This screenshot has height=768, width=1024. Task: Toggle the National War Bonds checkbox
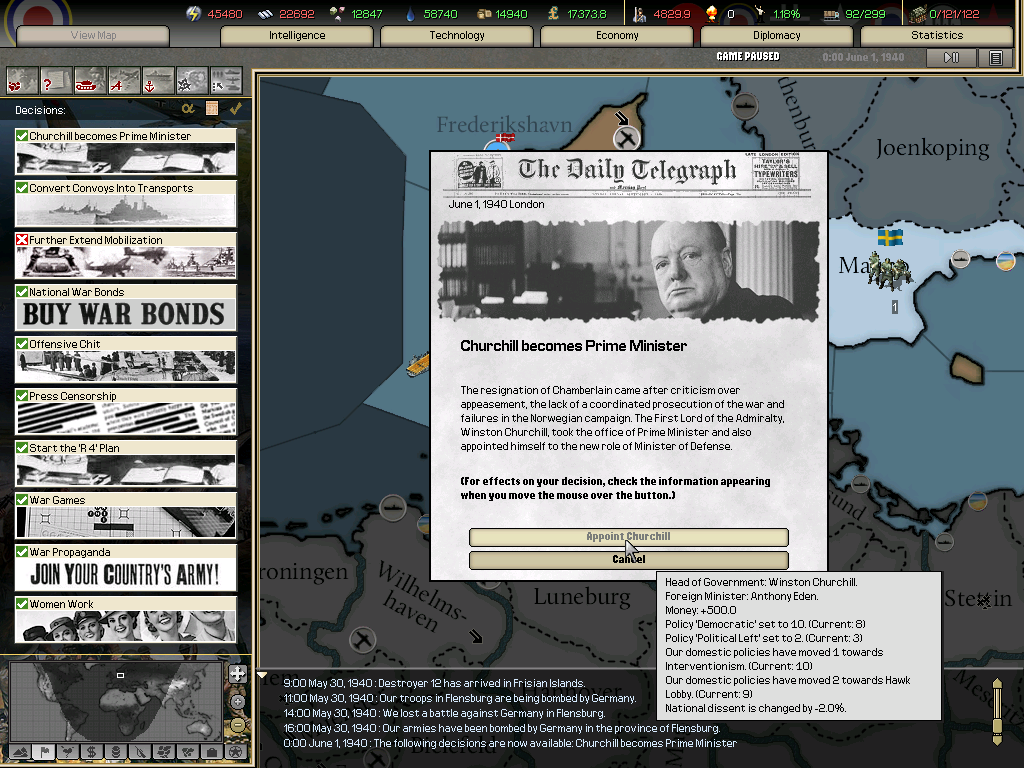click(x=22, y=292)
